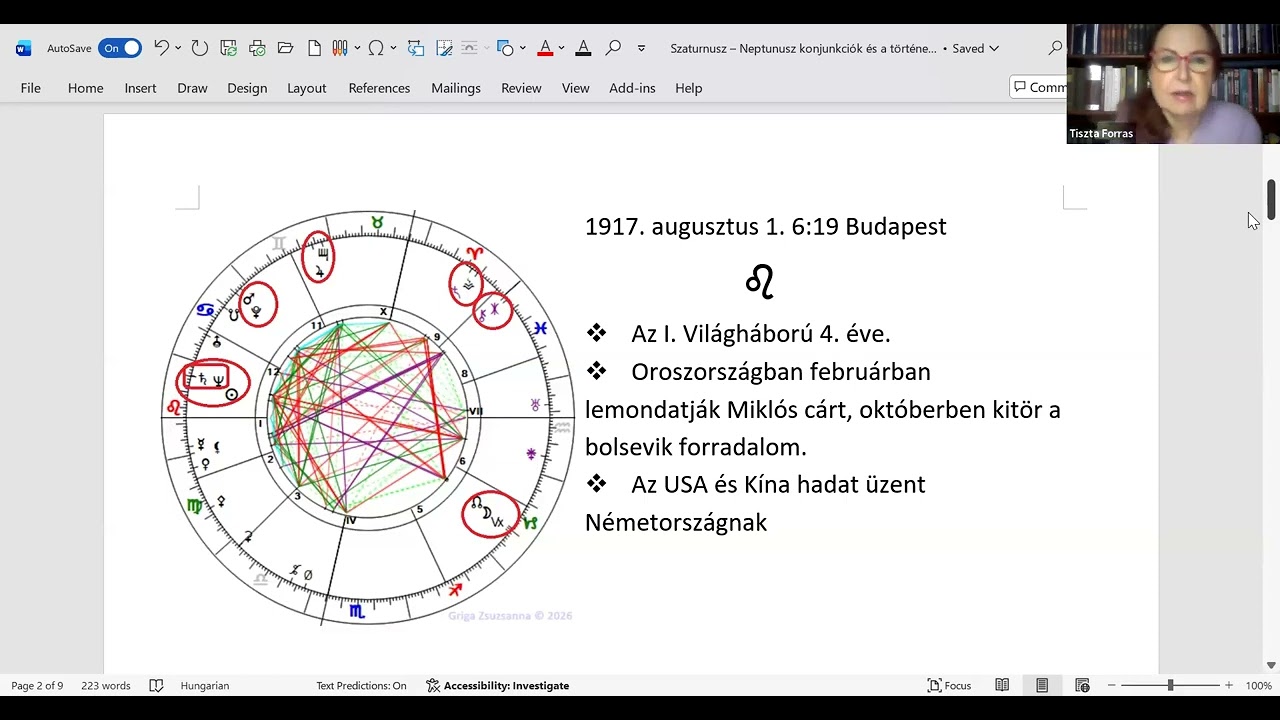Click the 100% zoom level
This screenshot has height=720, width=1280.
pos(1259,686)
